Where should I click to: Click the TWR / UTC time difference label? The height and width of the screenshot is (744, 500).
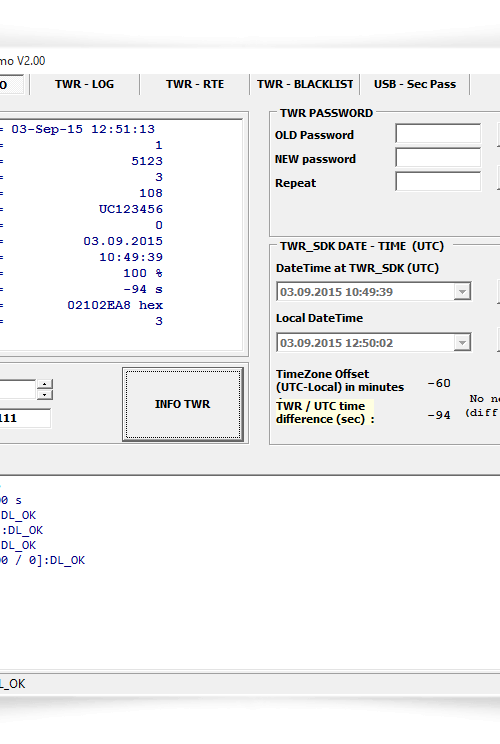(x=325, y=412)
